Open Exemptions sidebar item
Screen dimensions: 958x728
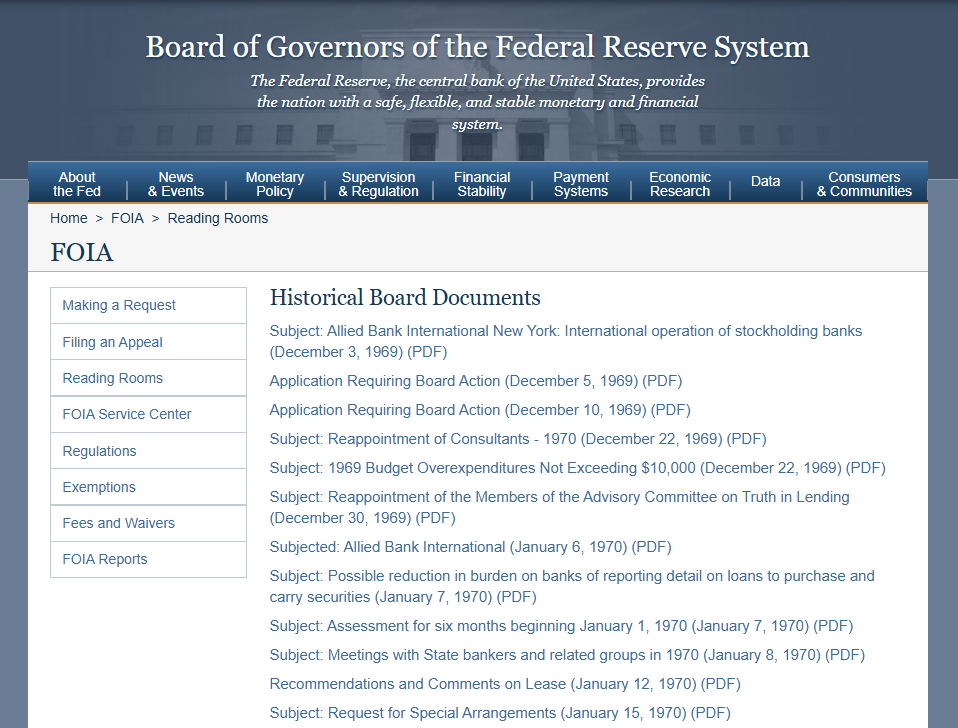pyautogui.click(x=148, y=487)
